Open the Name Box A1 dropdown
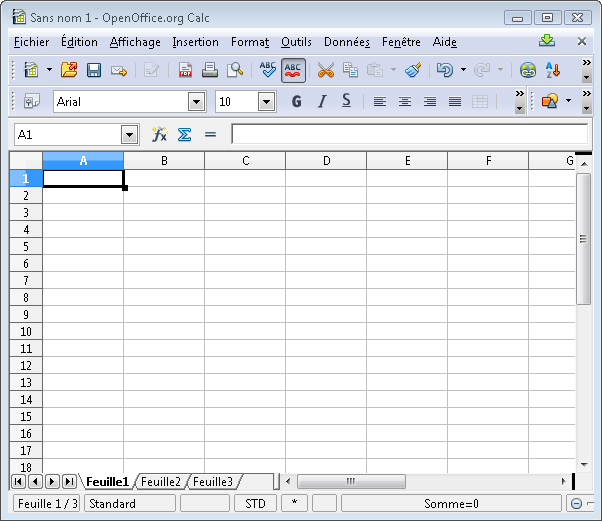 [129, 135]
